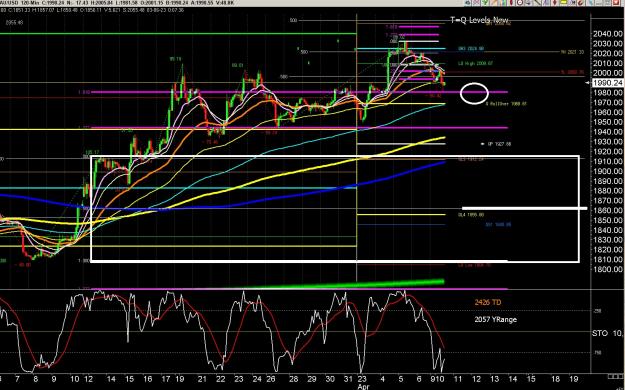
Task: Click the 2000.00 price axis label
Action: click(x=608, y=73)
